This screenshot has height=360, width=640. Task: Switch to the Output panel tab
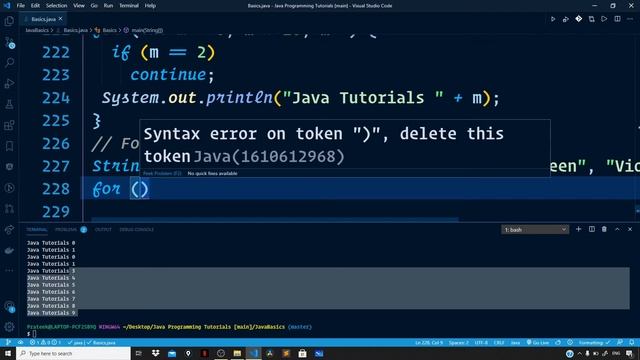tap(103, 230)
